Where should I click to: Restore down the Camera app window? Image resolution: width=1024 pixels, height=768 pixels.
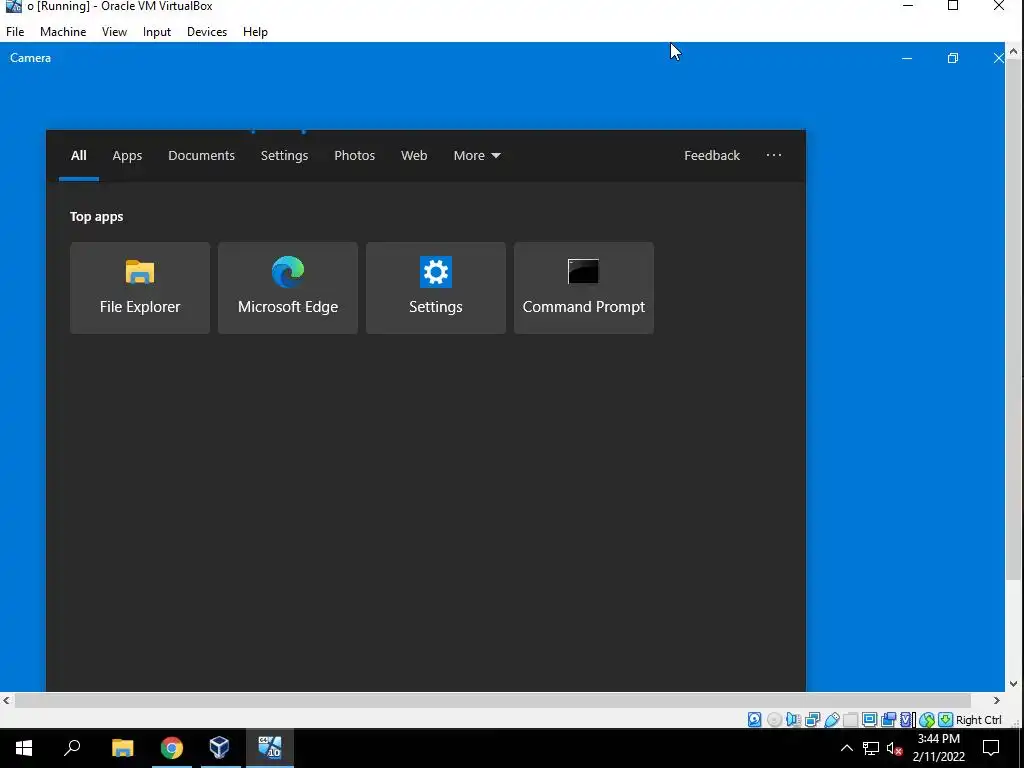953,58
